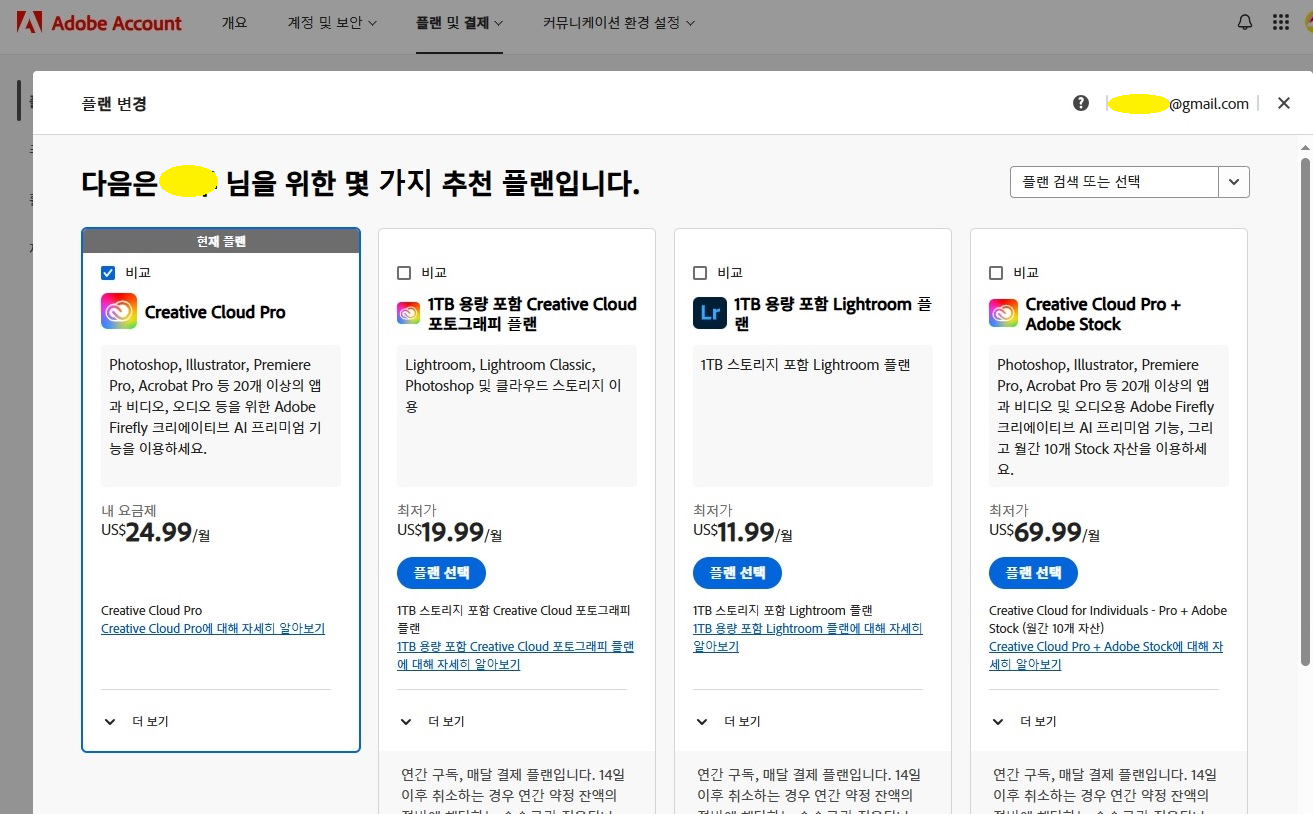Expand 더 보기 under the Lightroom 플랜
The height and width of the screenshot is (814, 1313).
point(727,721)
